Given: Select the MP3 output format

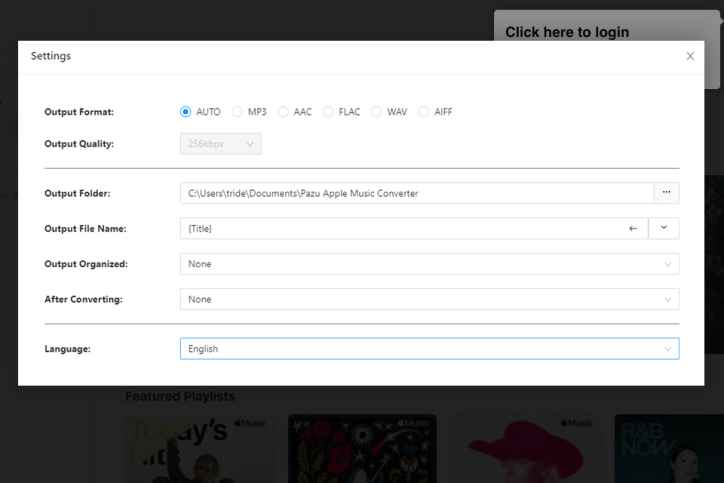Looking at the screenshot, I should click(238, 112).
